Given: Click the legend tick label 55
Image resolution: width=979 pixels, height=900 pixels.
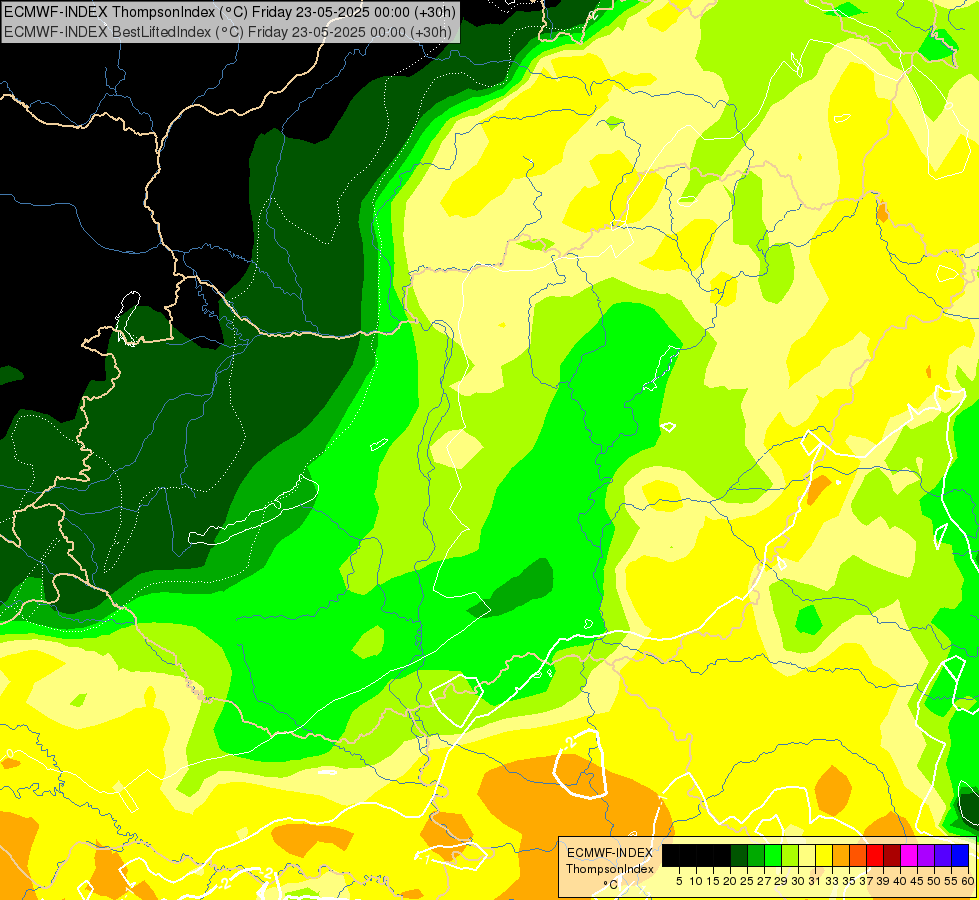Looking at the screenshot, I should click(952, 881).
